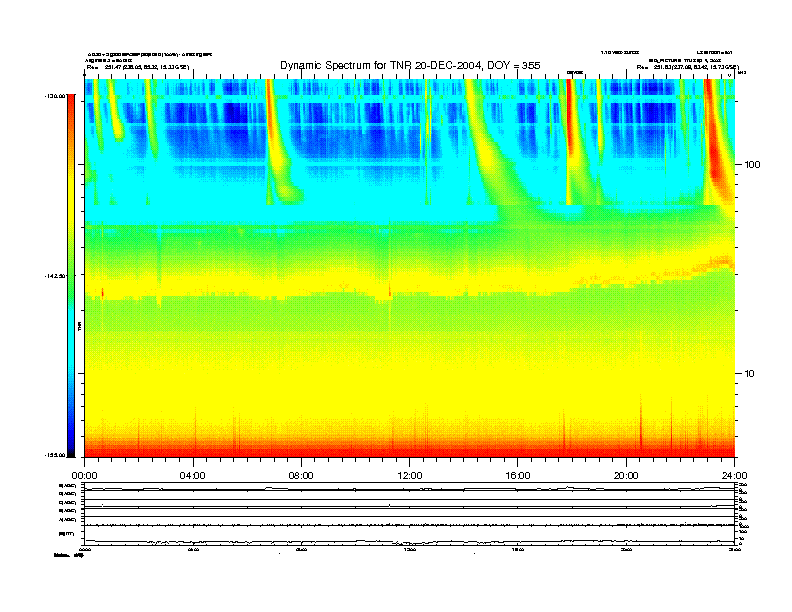Click the 20:00 time label on the spectrum axis
Viewport: 792px width, 612px height.
coord(626,476)
